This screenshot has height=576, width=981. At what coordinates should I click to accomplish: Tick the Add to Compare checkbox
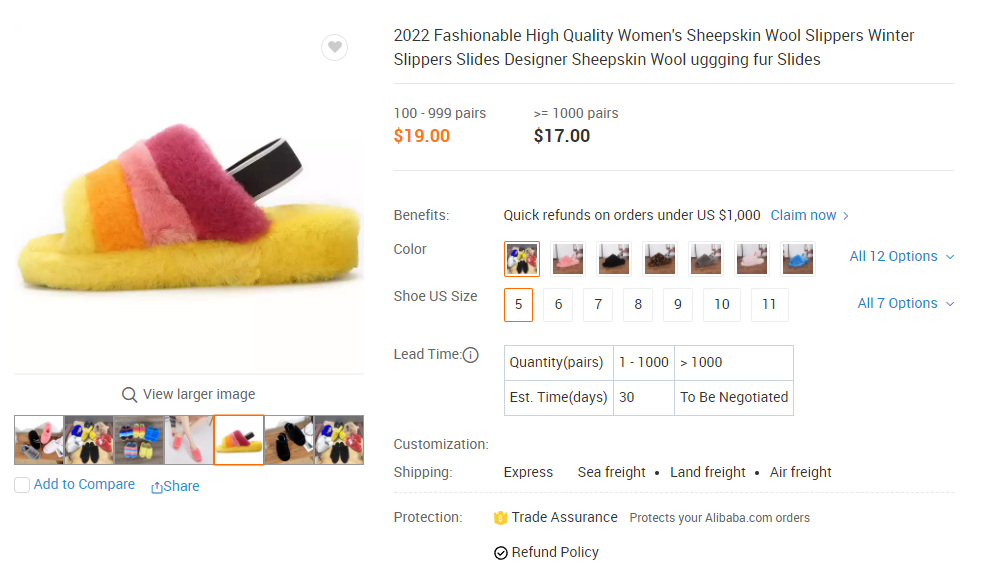point(22,485)
